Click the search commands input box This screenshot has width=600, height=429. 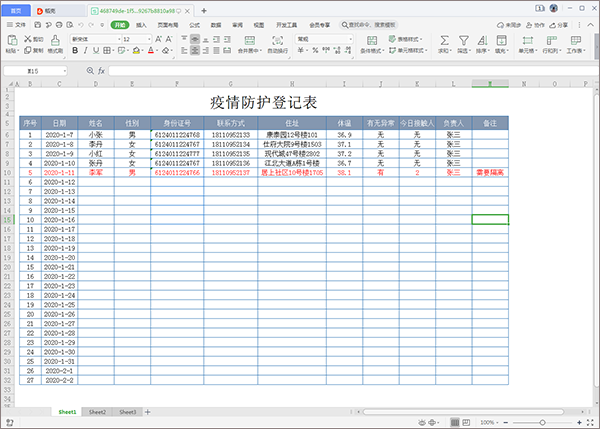coord(372,23)
